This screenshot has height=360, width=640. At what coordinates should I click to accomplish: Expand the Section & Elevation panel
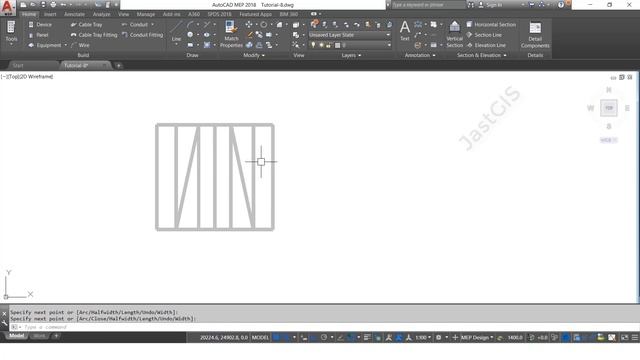pyautogui.click(x=482, y=55)
